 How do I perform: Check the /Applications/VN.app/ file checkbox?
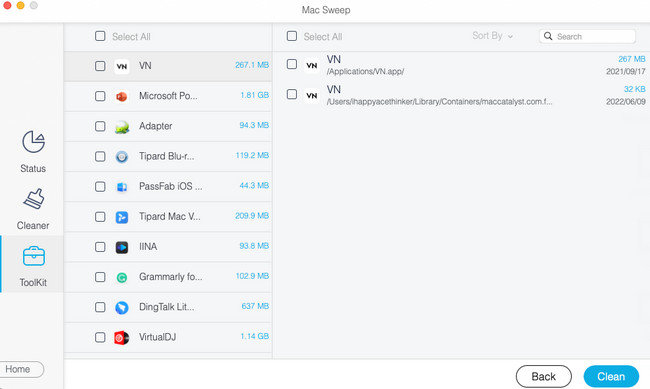pyautogui.click(x=292, y=64)
